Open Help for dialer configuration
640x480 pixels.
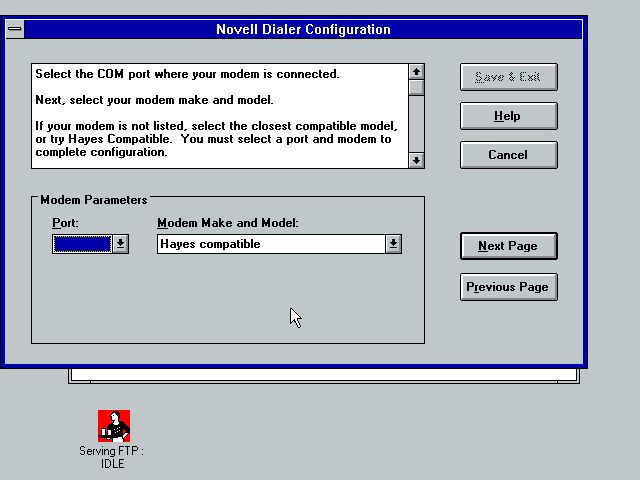[509, 116]
